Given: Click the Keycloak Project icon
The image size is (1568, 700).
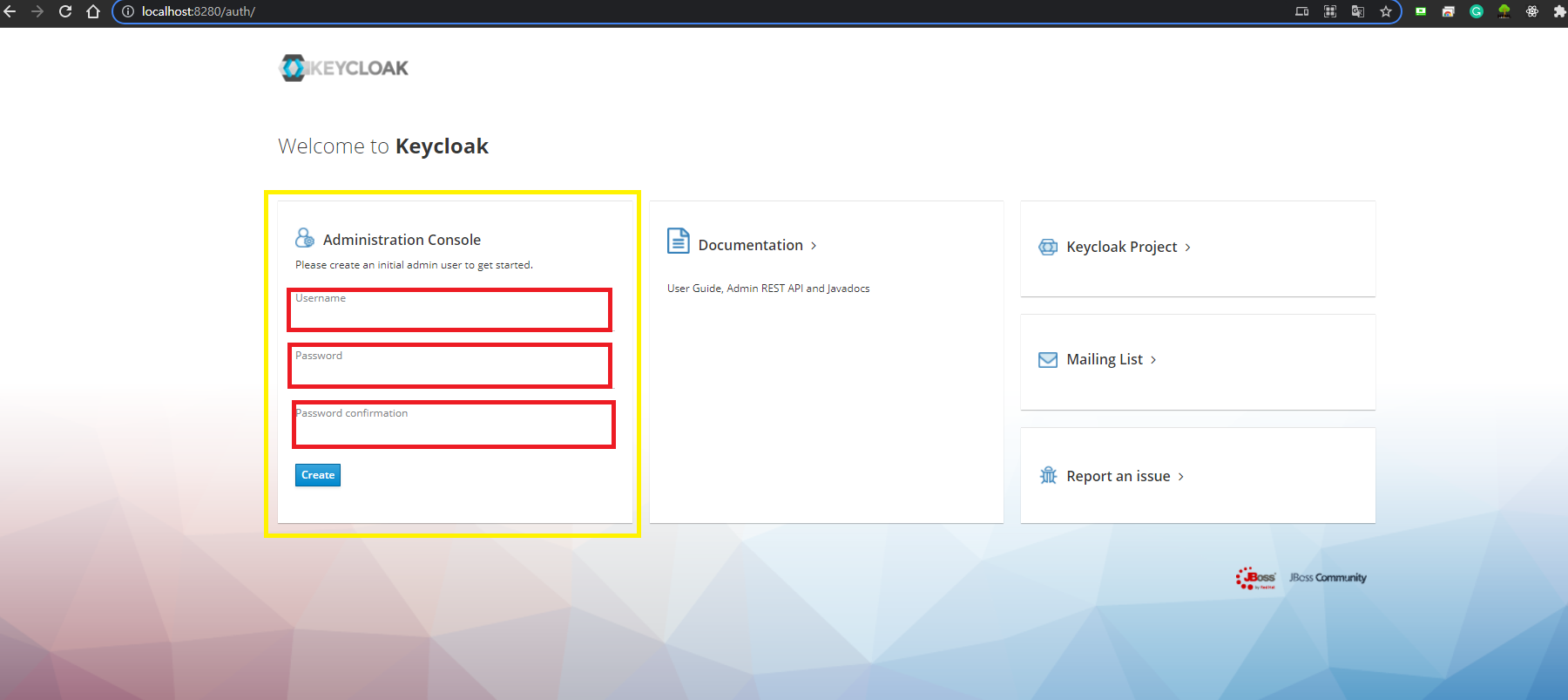Looking at the screenshot, I should (1048, 247).
